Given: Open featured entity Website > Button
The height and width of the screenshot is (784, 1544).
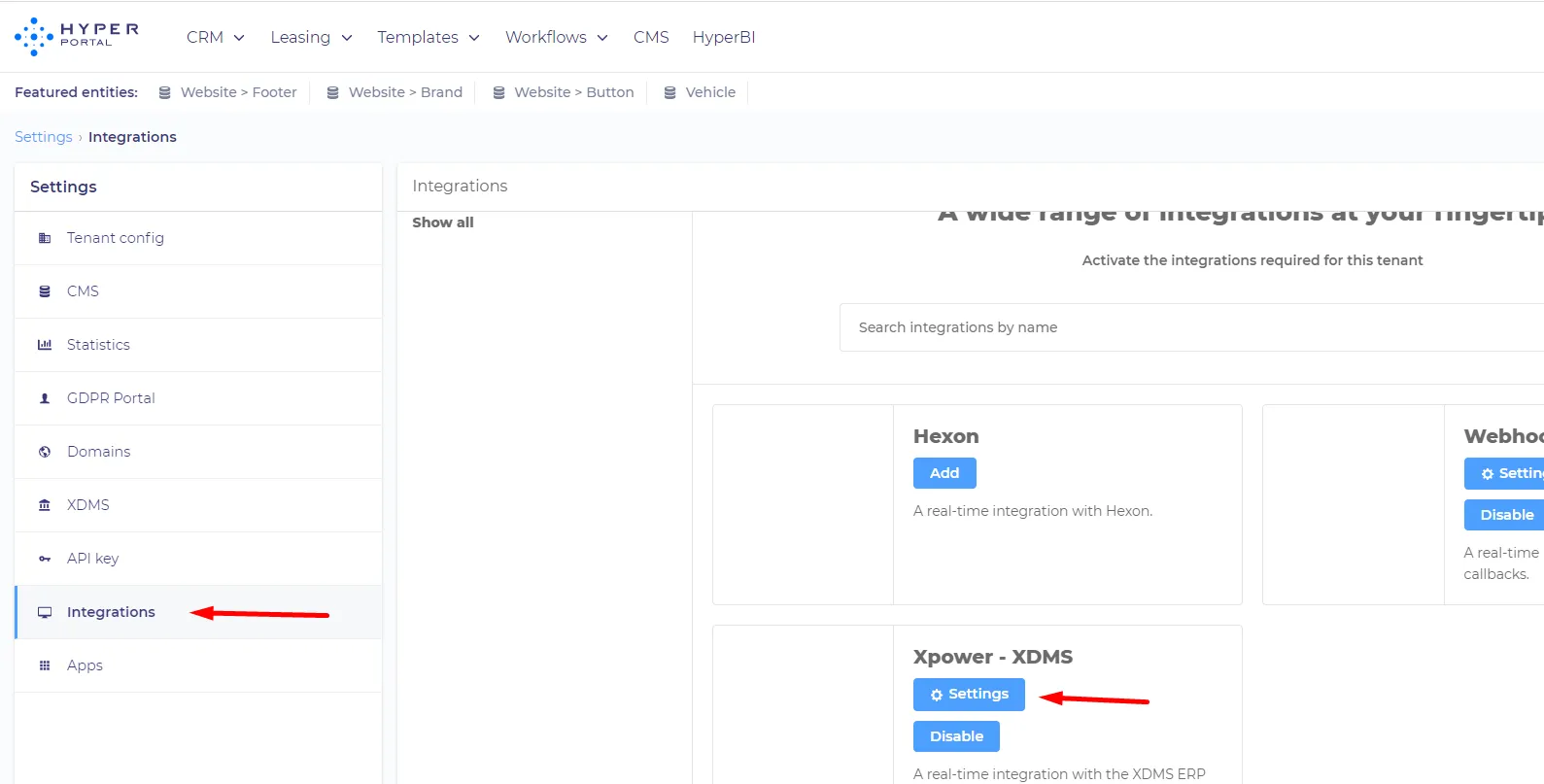Looking at the screenshot, I should pos(564,92).
